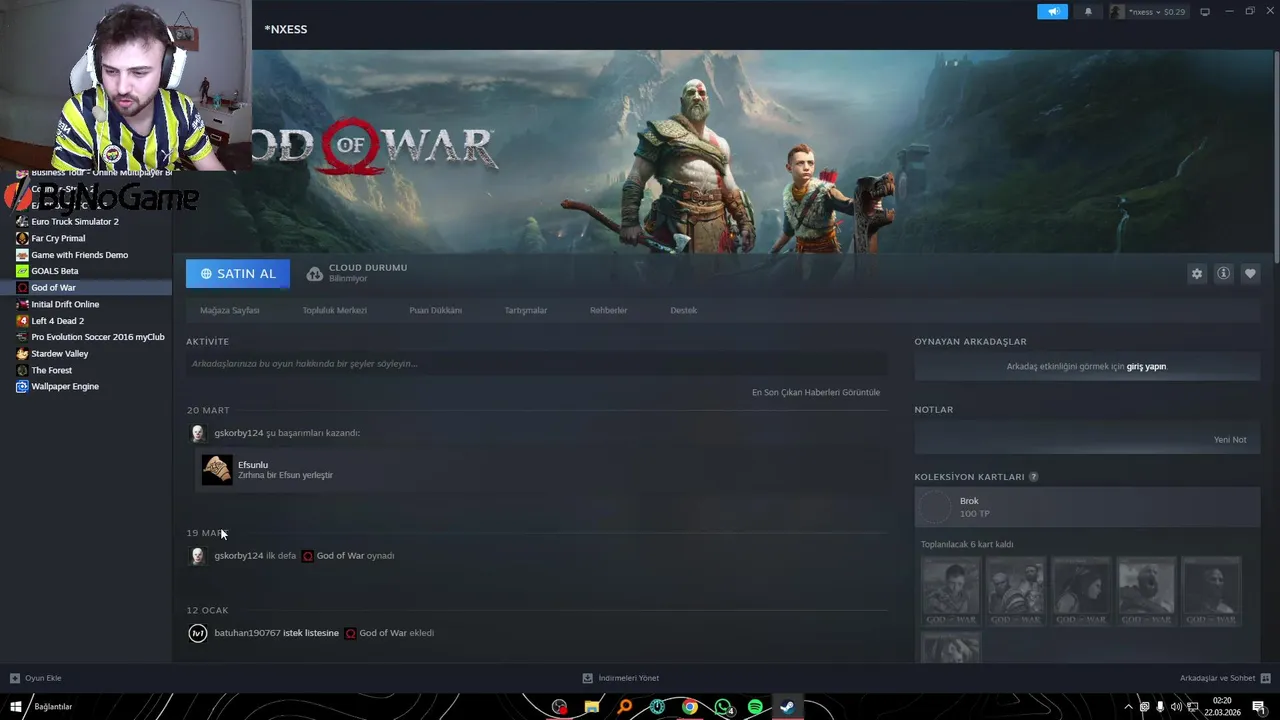Open the Koleksiyon Kartları help question icon
This screenshot has width=1280, height=720.
click(1034, 477)
